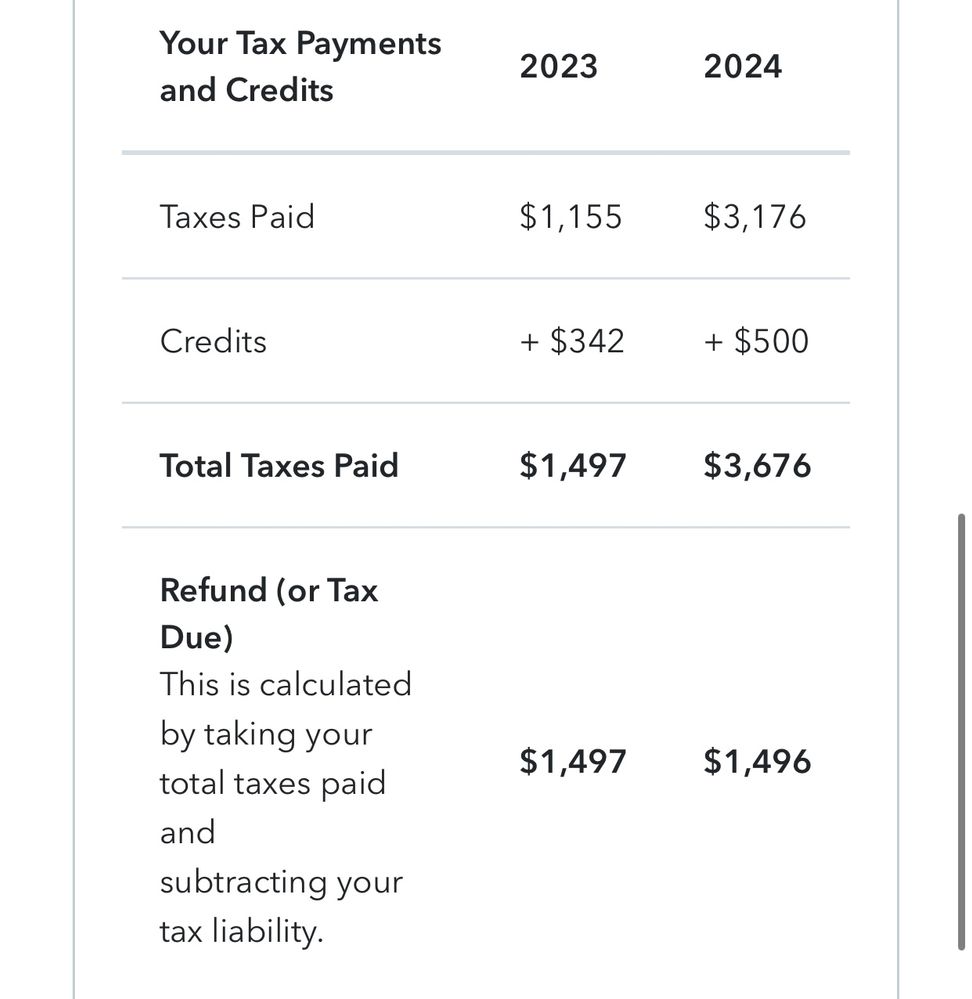The width and height of the screenshot is (972, 999).
Task: Click the divider line beneath the Credits row
Action: 485,403
